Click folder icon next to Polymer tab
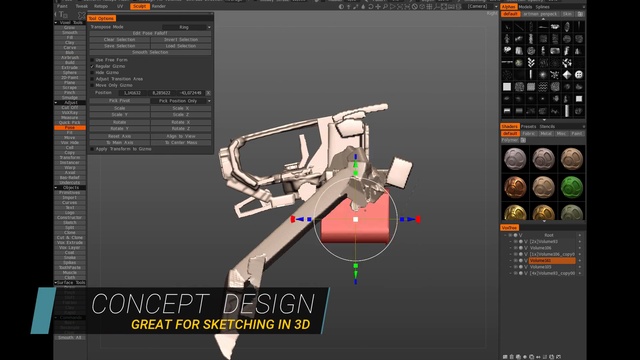The width and height of the screenshot is (640, 360). (523, 140)
